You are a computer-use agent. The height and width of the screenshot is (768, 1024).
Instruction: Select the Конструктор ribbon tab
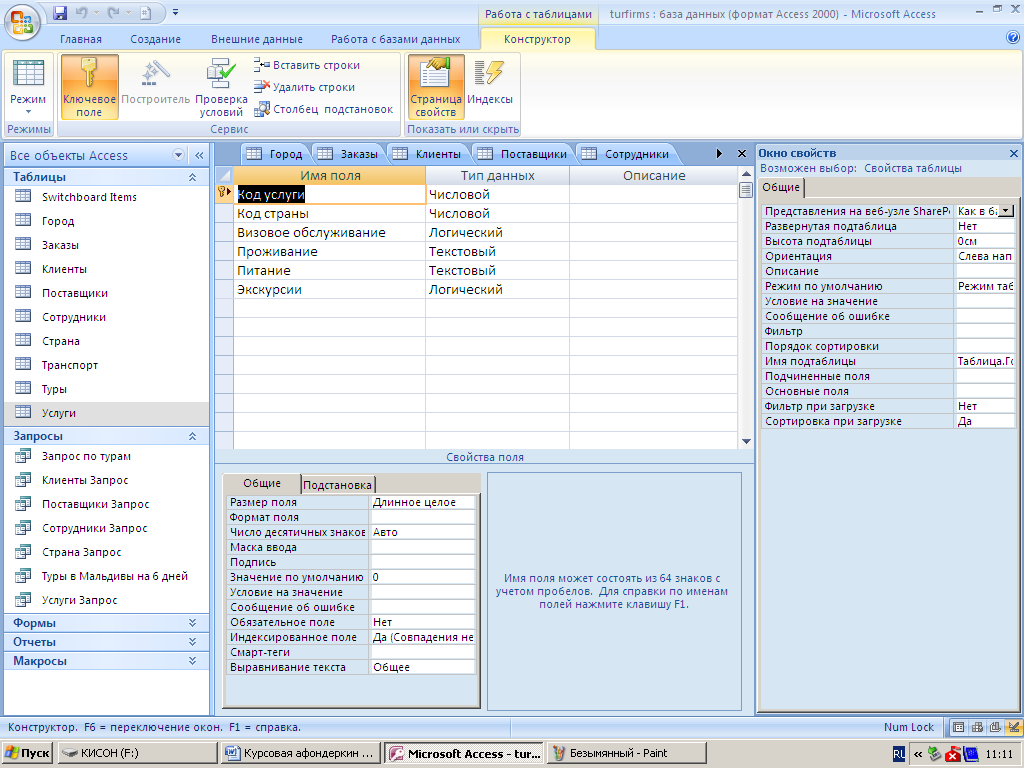point(537,39)
